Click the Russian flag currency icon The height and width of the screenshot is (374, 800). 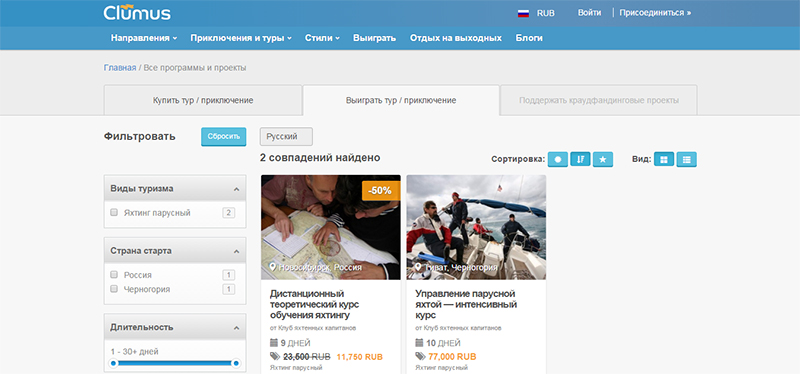click(523, 13)
